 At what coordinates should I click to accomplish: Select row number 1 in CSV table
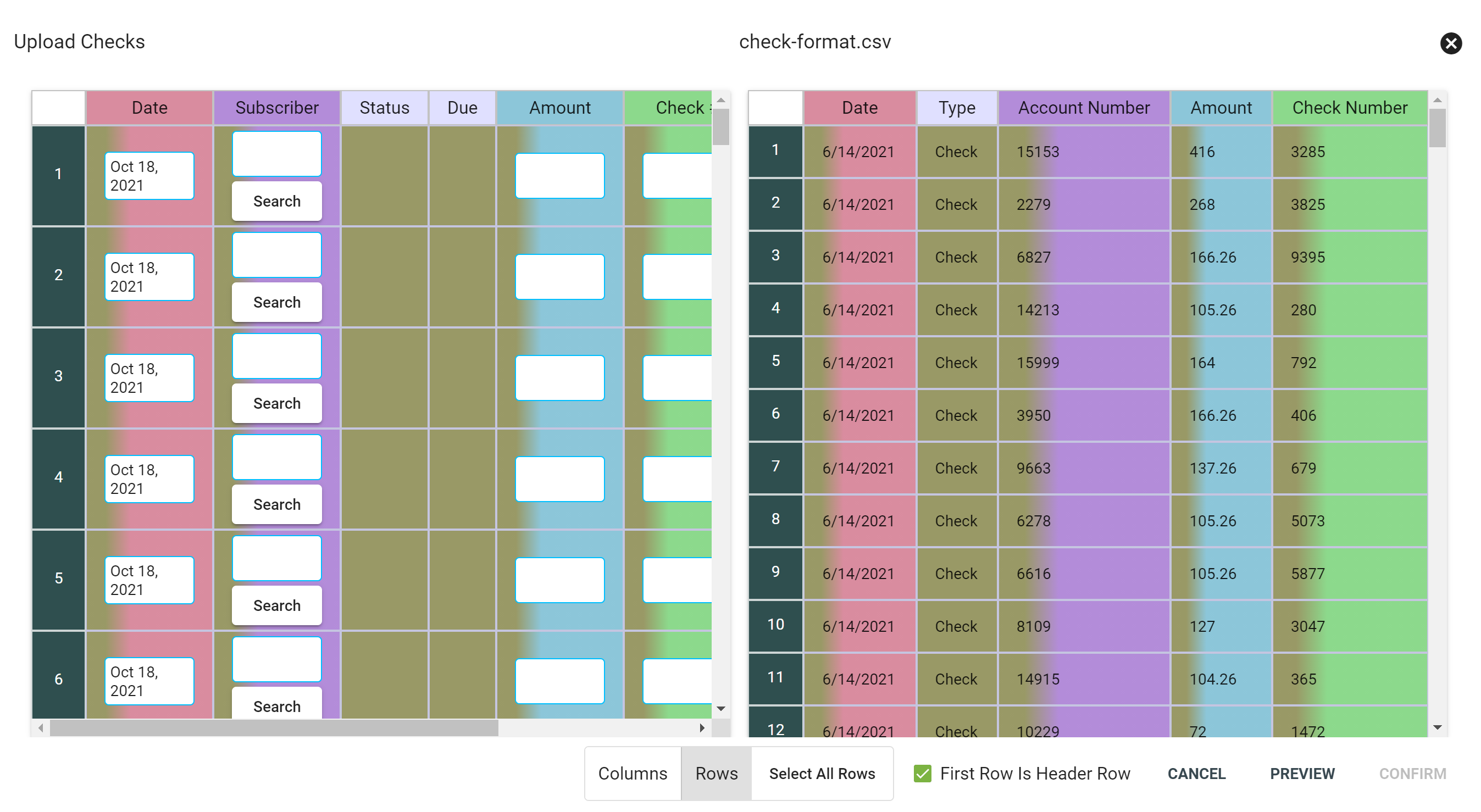click(775, 151)
